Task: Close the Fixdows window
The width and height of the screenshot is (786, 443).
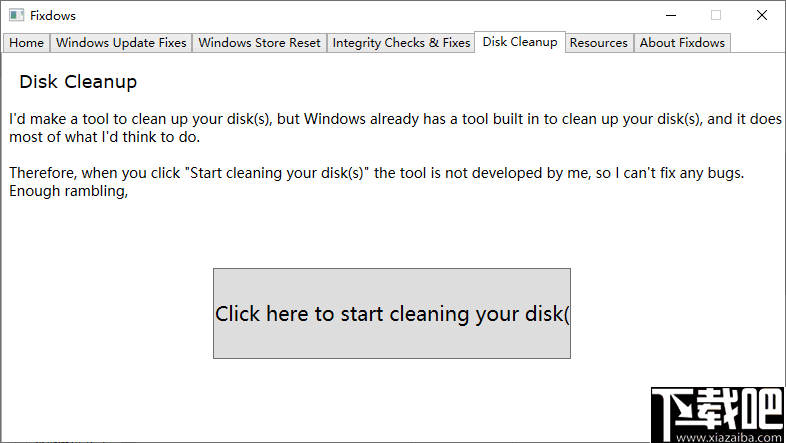Action: (x=762, y=15)
